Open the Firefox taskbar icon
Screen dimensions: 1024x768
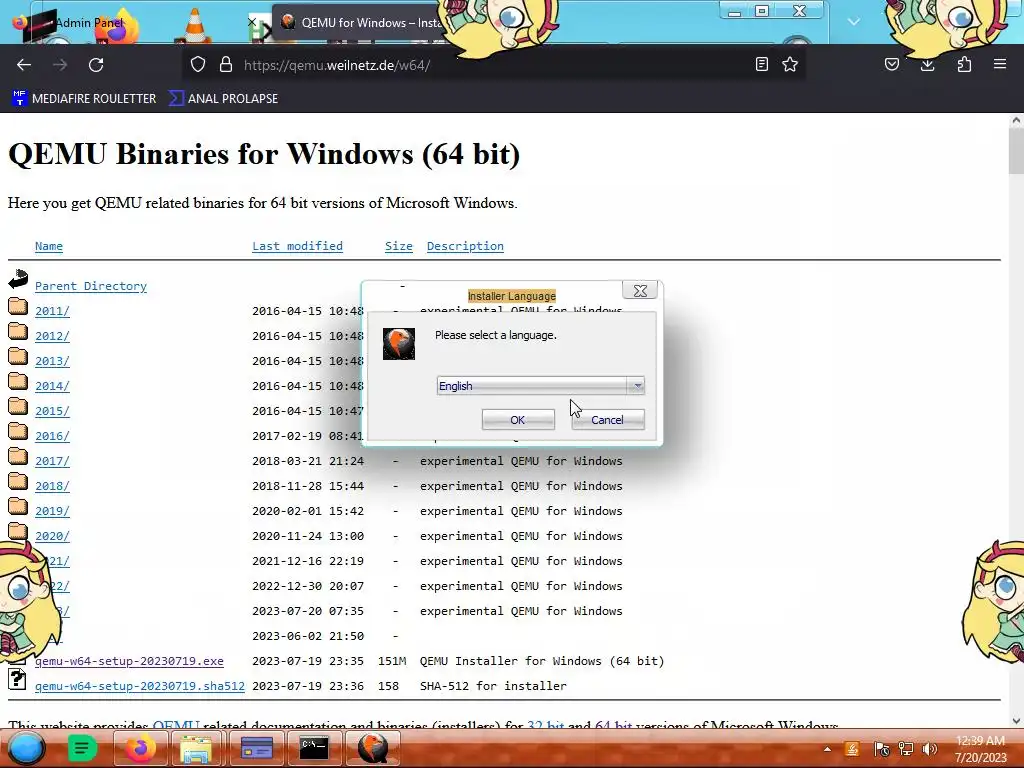click(139, 748)
